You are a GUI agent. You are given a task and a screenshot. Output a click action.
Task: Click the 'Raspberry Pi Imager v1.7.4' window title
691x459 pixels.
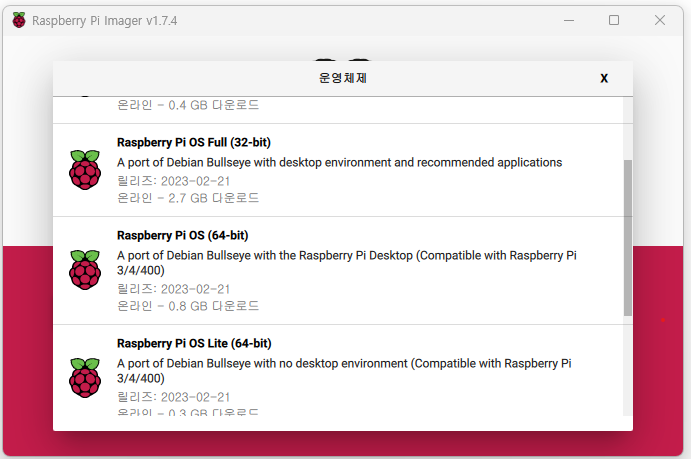[104, 21]
